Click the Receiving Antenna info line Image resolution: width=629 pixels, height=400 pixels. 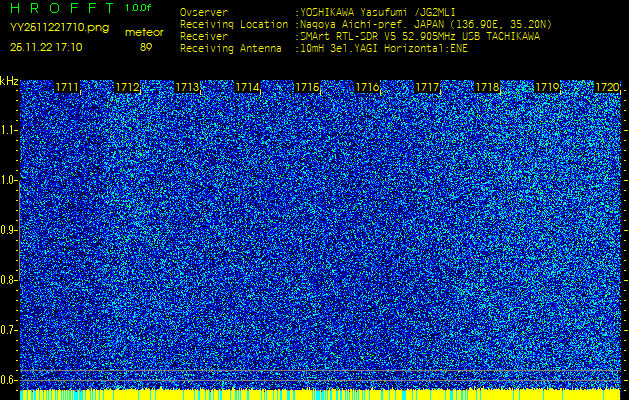click(x=324, y=49)
